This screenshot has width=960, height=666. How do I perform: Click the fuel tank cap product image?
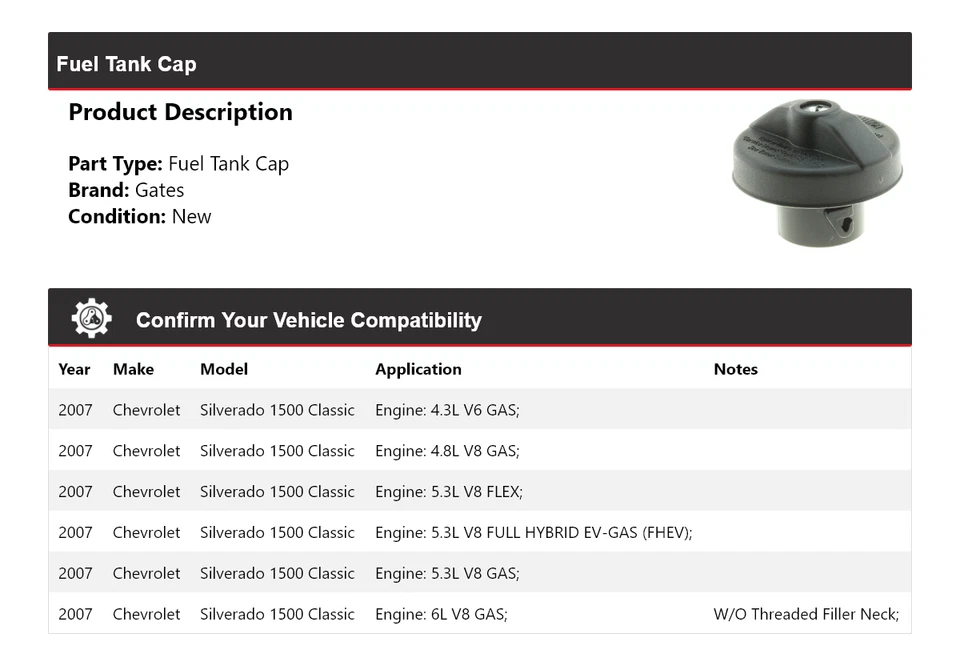tap(817, 172)
